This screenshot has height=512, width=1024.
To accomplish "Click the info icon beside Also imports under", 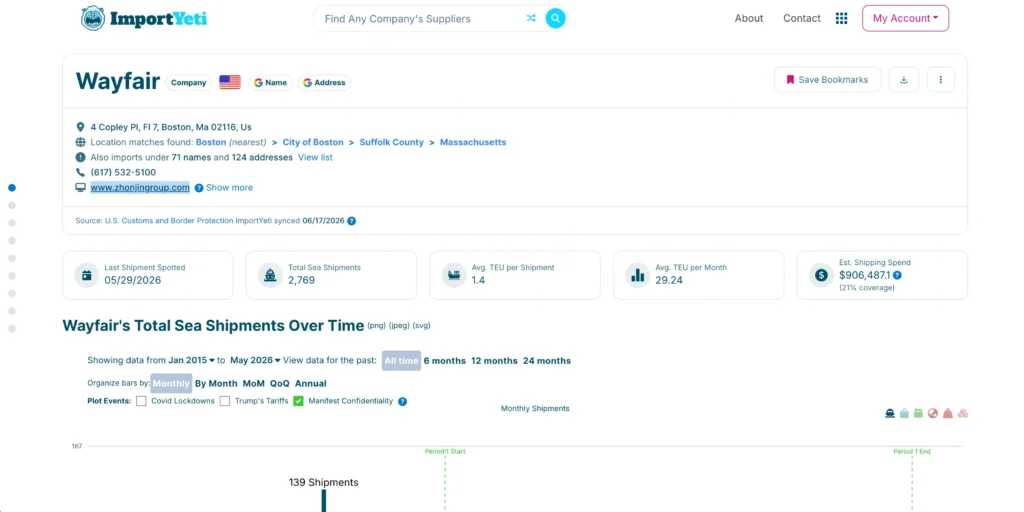I will tap(80, 157).
